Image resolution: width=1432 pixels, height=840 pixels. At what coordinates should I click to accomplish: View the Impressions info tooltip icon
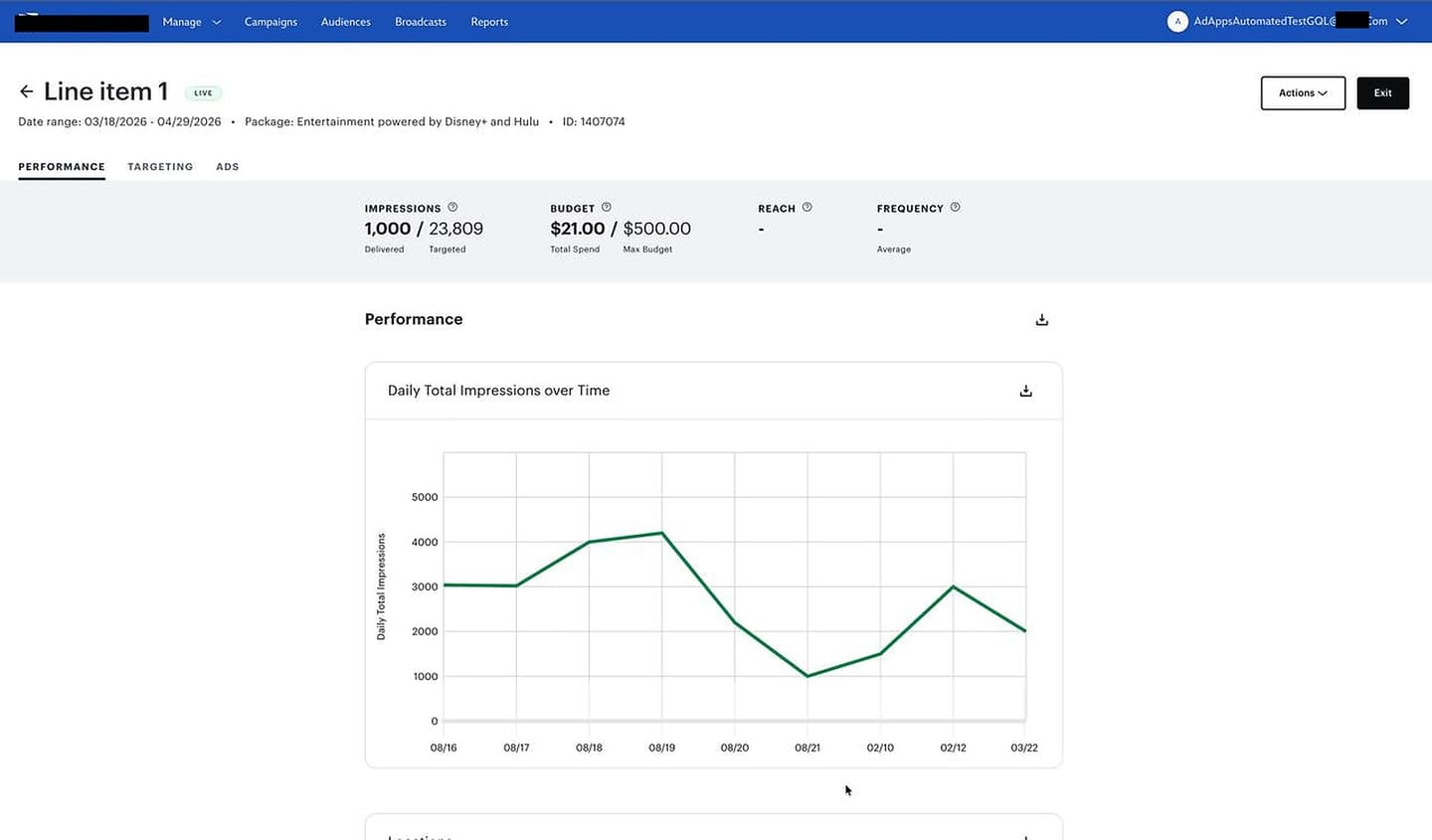pyautogui.click(x=452, y=207)
